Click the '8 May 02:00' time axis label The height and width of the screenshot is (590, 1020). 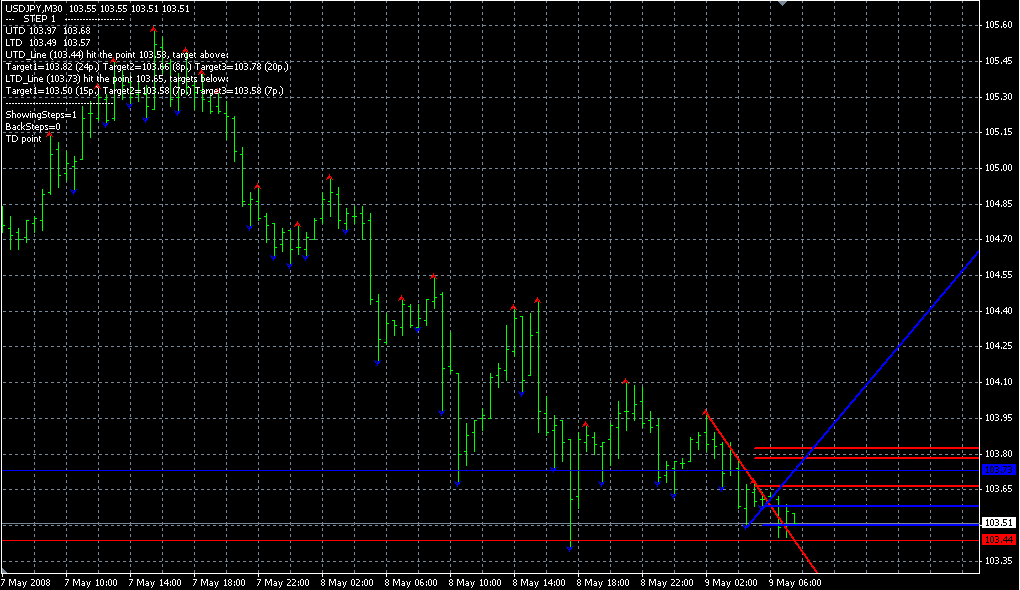[347, 582]
